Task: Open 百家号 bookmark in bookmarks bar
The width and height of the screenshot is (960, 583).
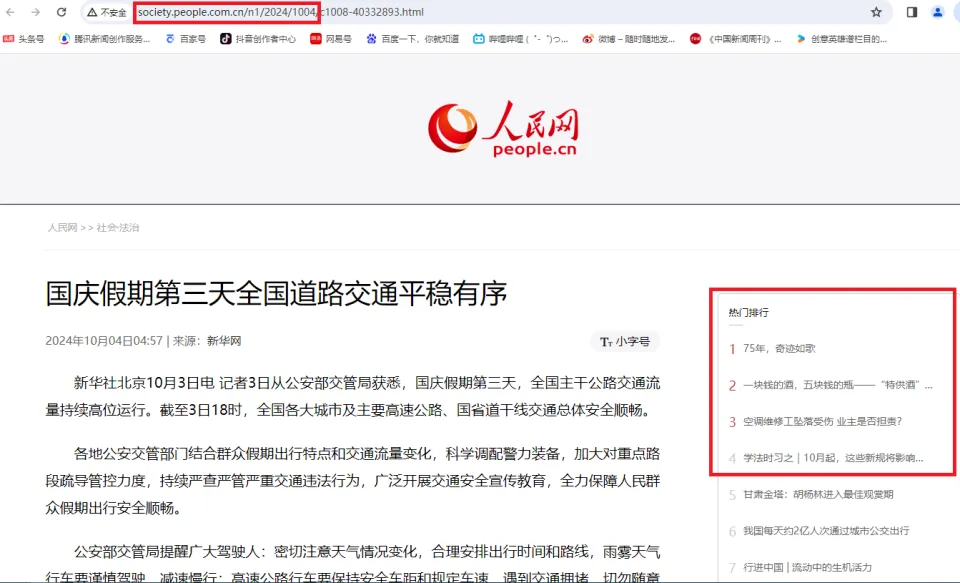Action: click(185, 39)
